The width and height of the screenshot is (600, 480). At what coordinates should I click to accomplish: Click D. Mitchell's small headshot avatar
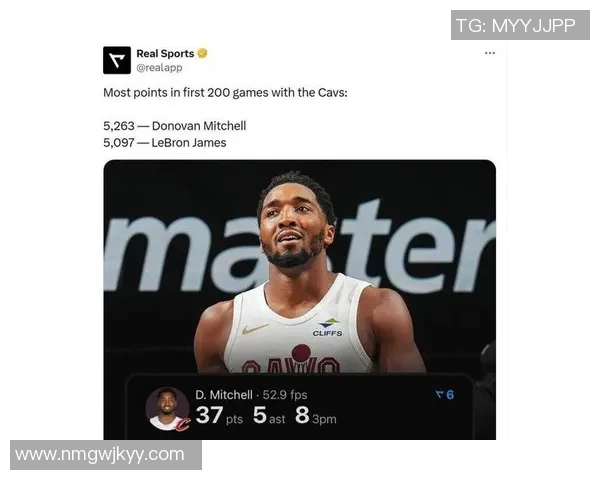(167, 408)
